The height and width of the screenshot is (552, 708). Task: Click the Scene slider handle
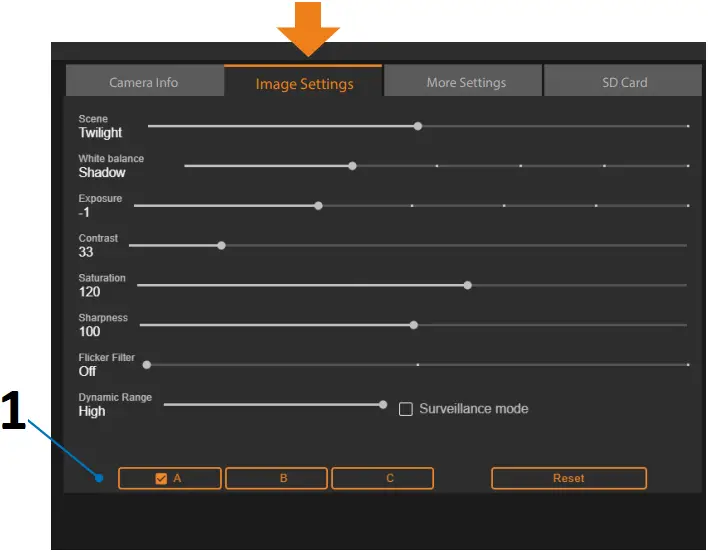[x=418, y=126]
